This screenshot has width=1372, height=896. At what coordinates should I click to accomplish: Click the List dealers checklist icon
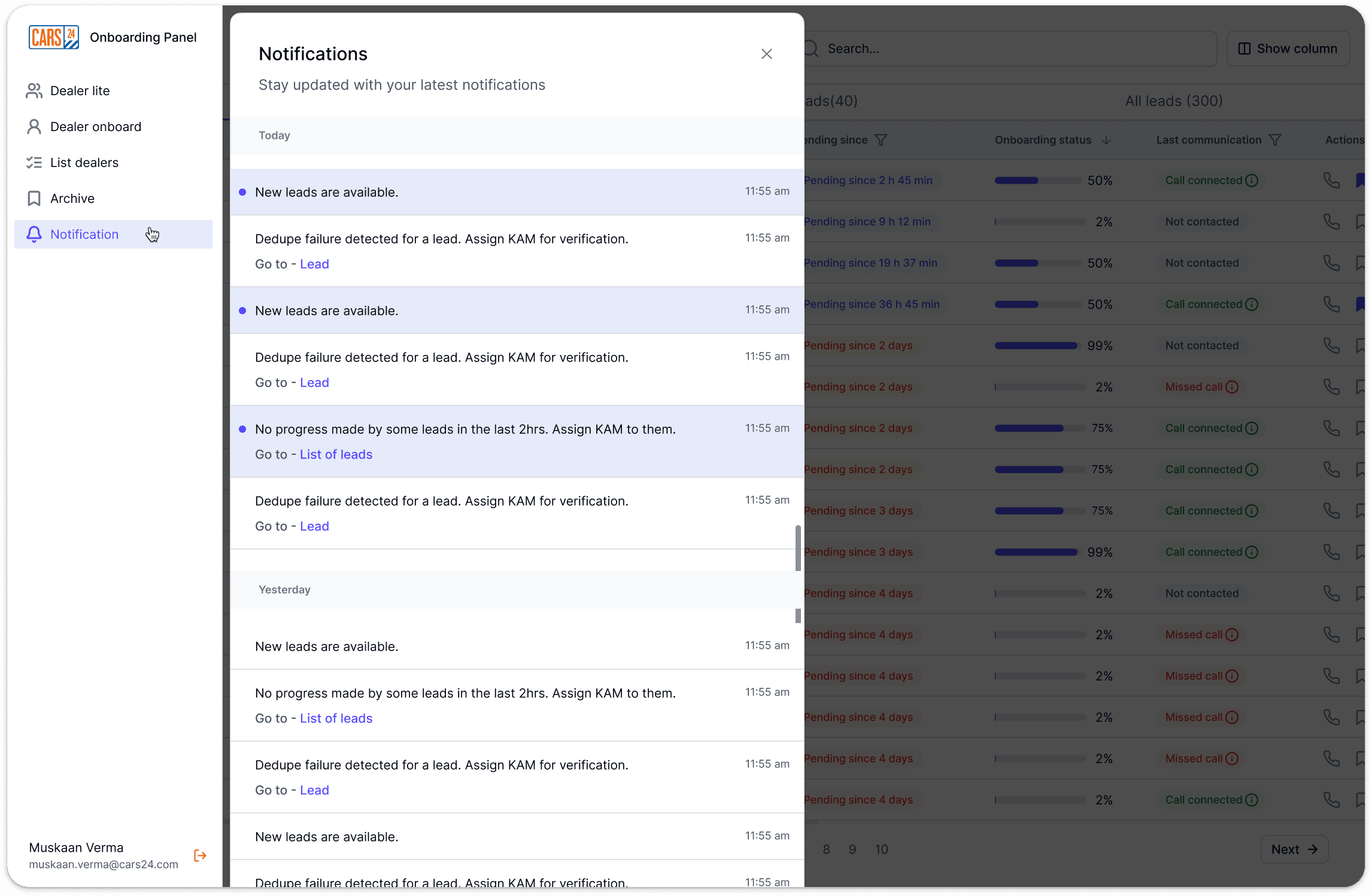click(34, 163)
